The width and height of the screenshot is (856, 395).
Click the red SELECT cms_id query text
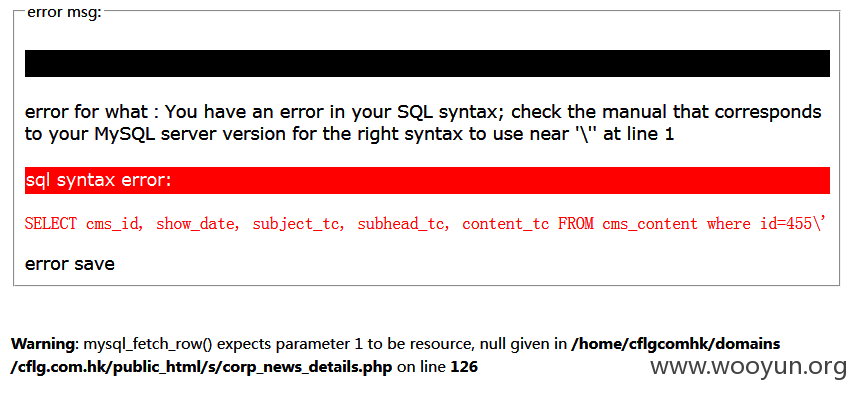[424, 224]
